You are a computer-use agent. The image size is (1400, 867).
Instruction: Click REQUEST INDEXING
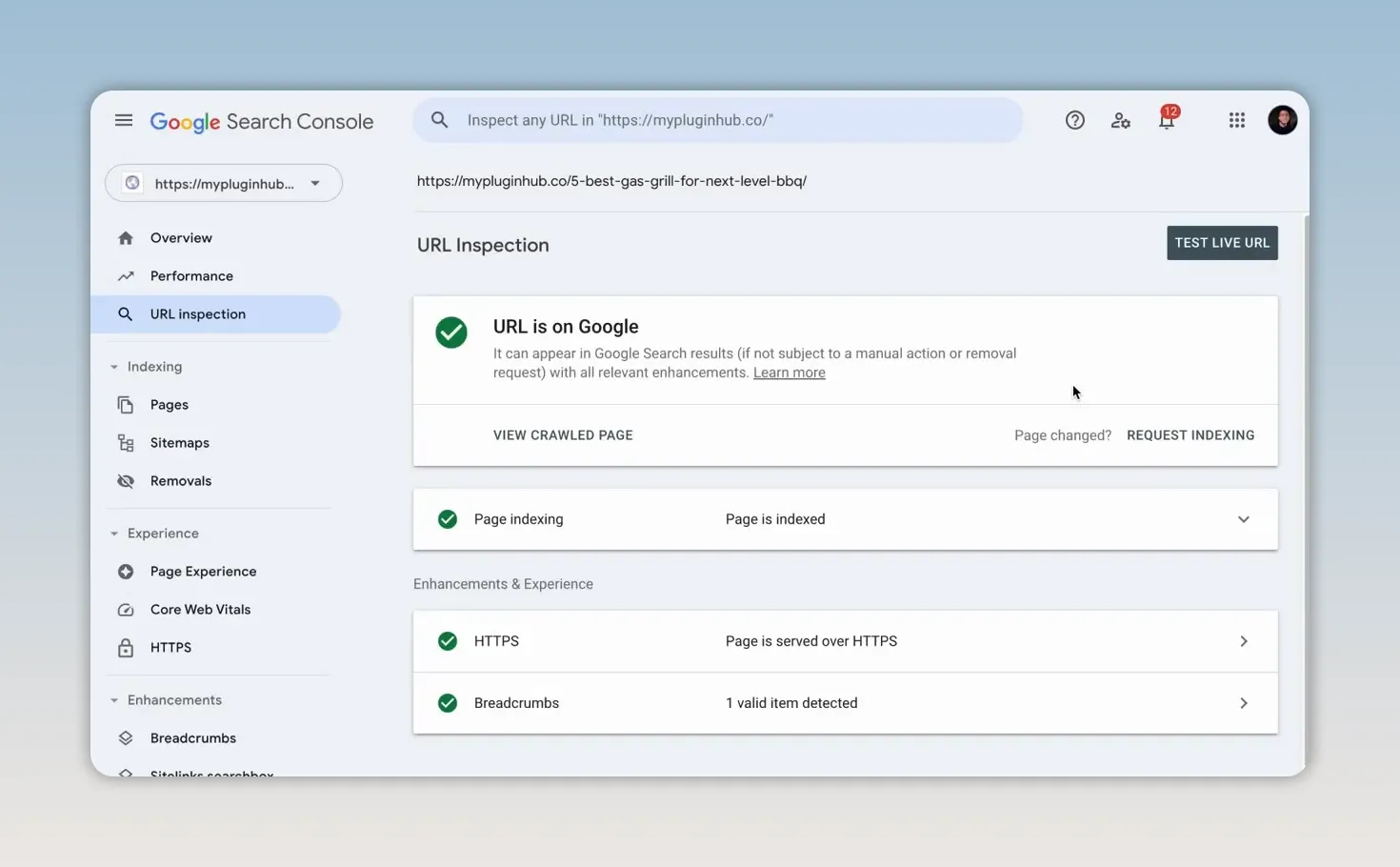1190,435
